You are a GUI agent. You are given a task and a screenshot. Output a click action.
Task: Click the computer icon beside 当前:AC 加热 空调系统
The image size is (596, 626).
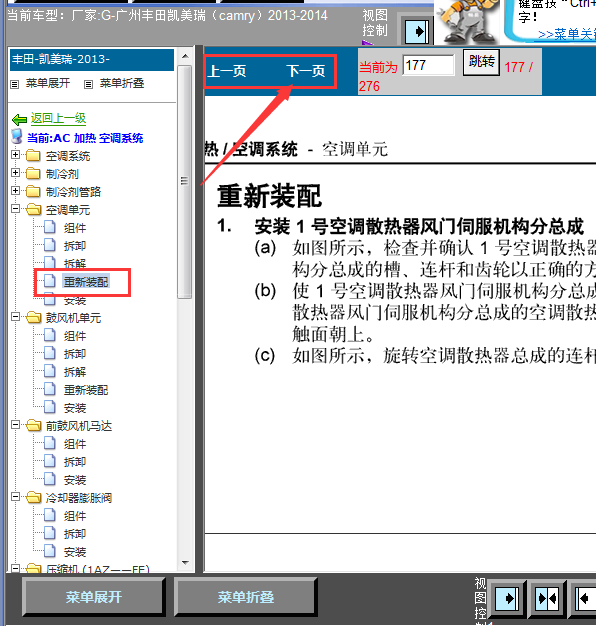[17, 137]
